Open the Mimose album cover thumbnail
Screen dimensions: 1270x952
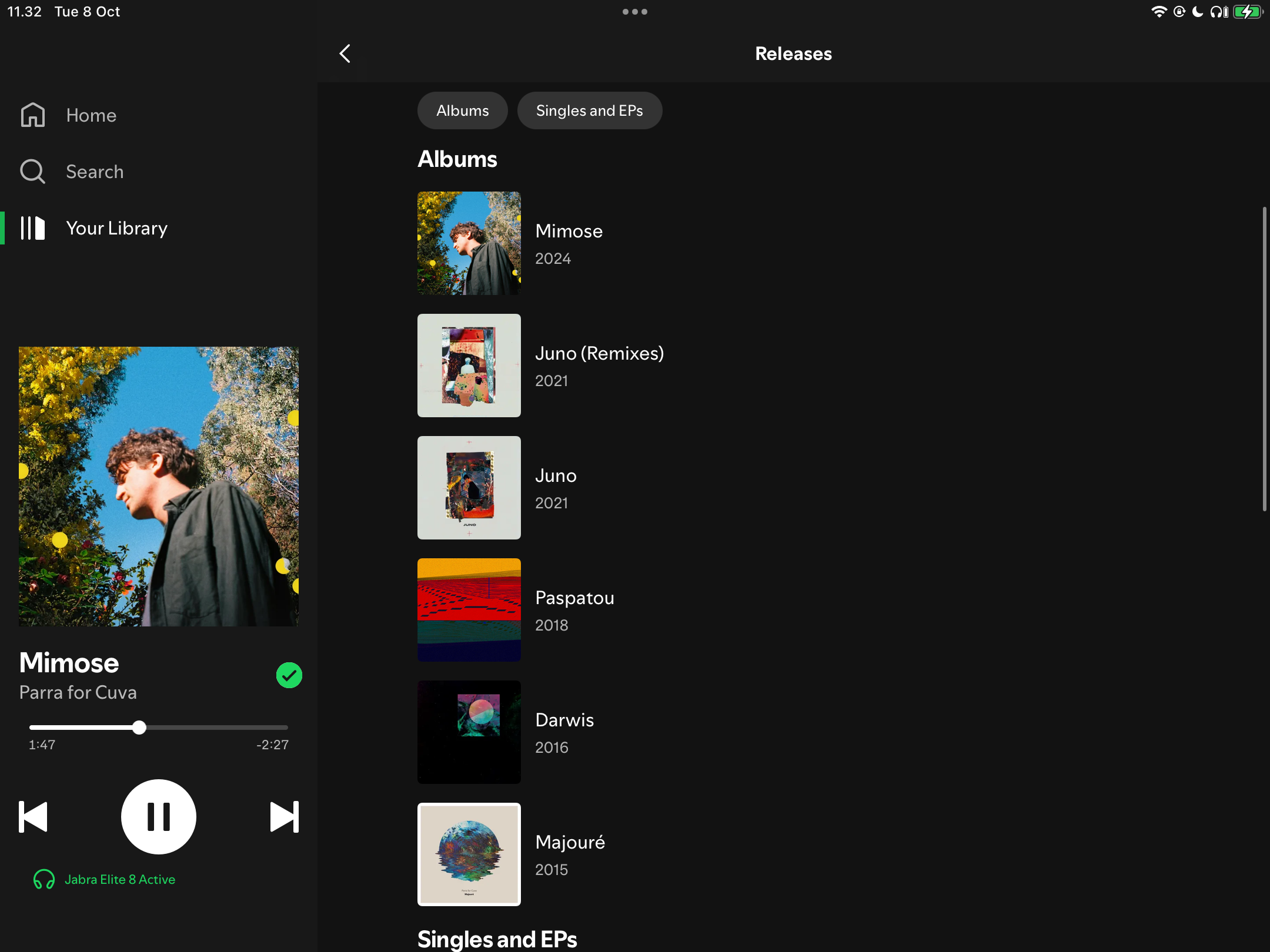coord(469,243)
